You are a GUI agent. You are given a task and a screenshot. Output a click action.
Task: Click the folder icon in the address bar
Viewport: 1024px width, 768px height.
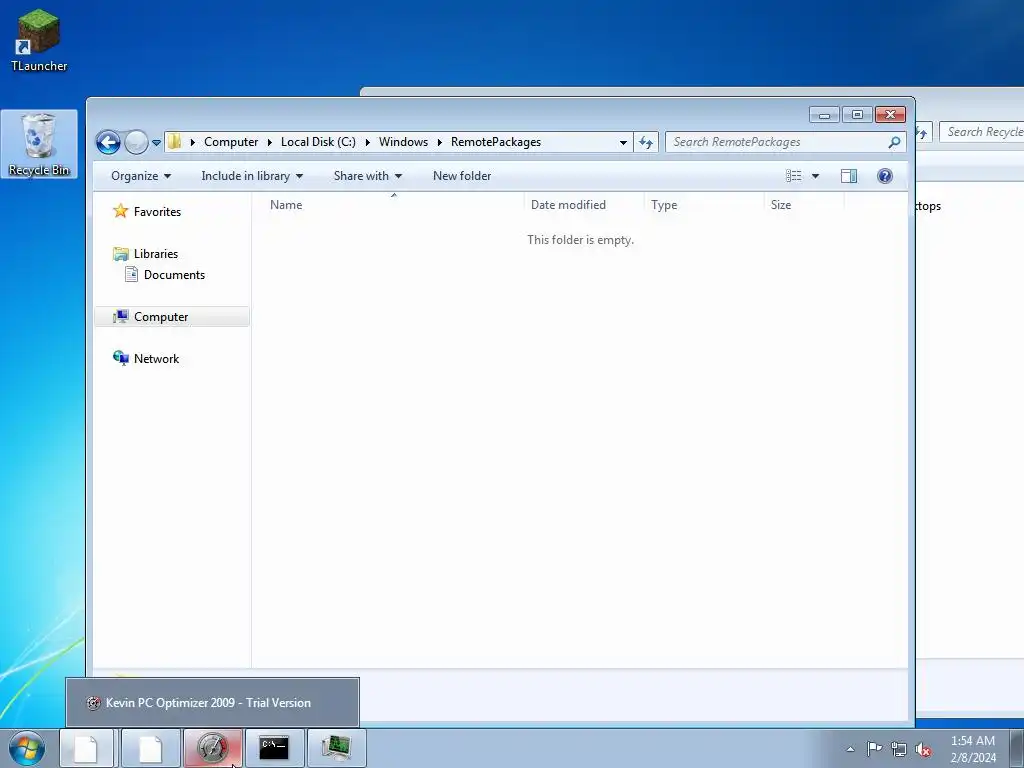(174, 142)
